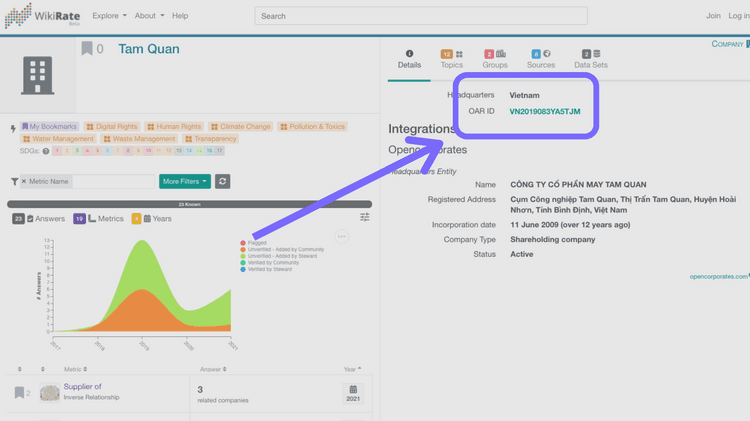Filter by Transparency topic

pyautogui.click(x=210, y=139)
